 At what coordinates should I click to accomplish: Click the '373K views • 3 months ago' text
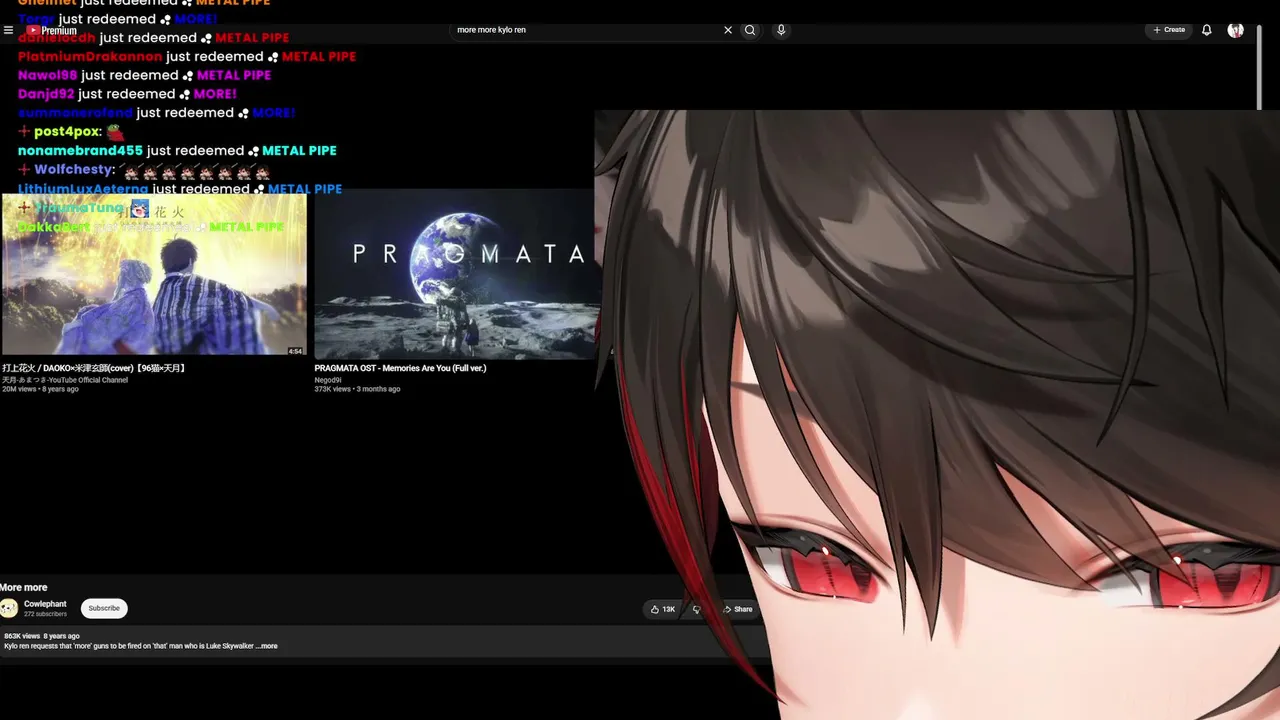click(x=357, y=389)
